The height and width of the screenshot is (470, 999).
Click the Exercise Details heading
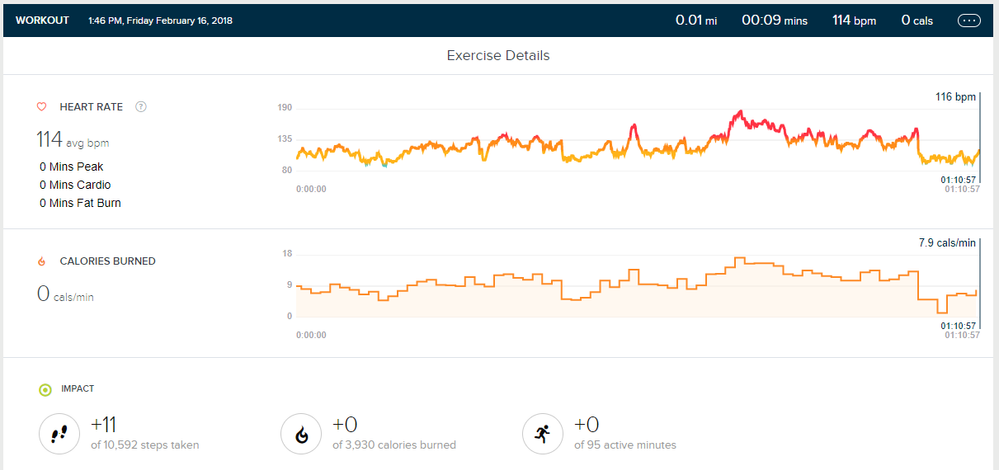498,56
